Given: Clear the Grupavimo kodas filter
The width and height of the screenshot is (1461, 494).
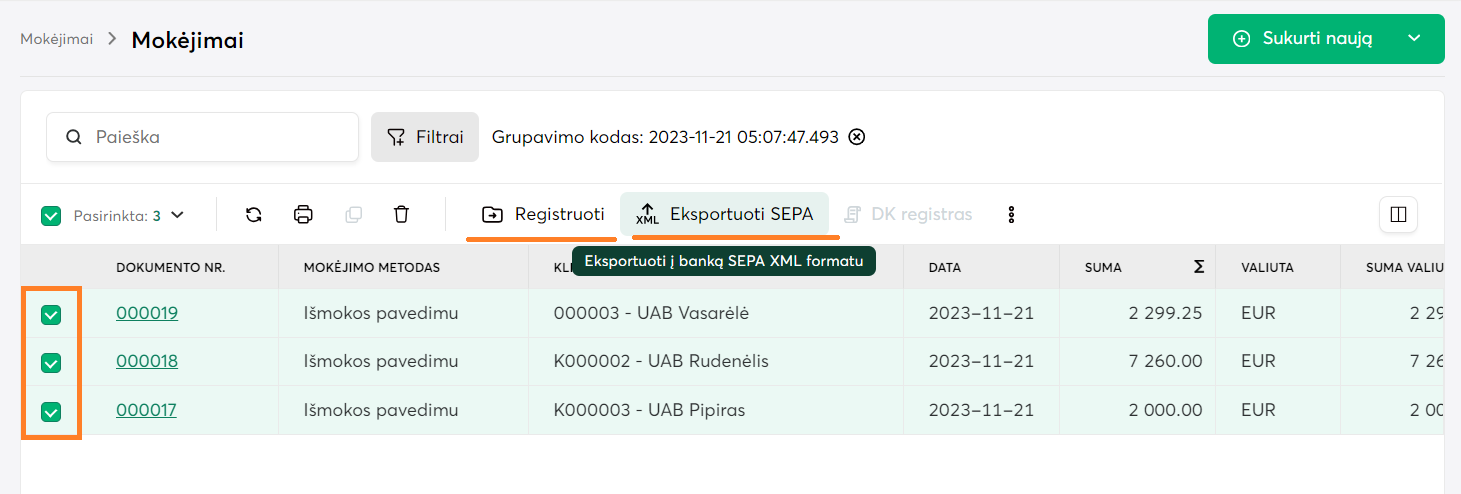Looking at the screenshot, I should (x=856, y=137).
